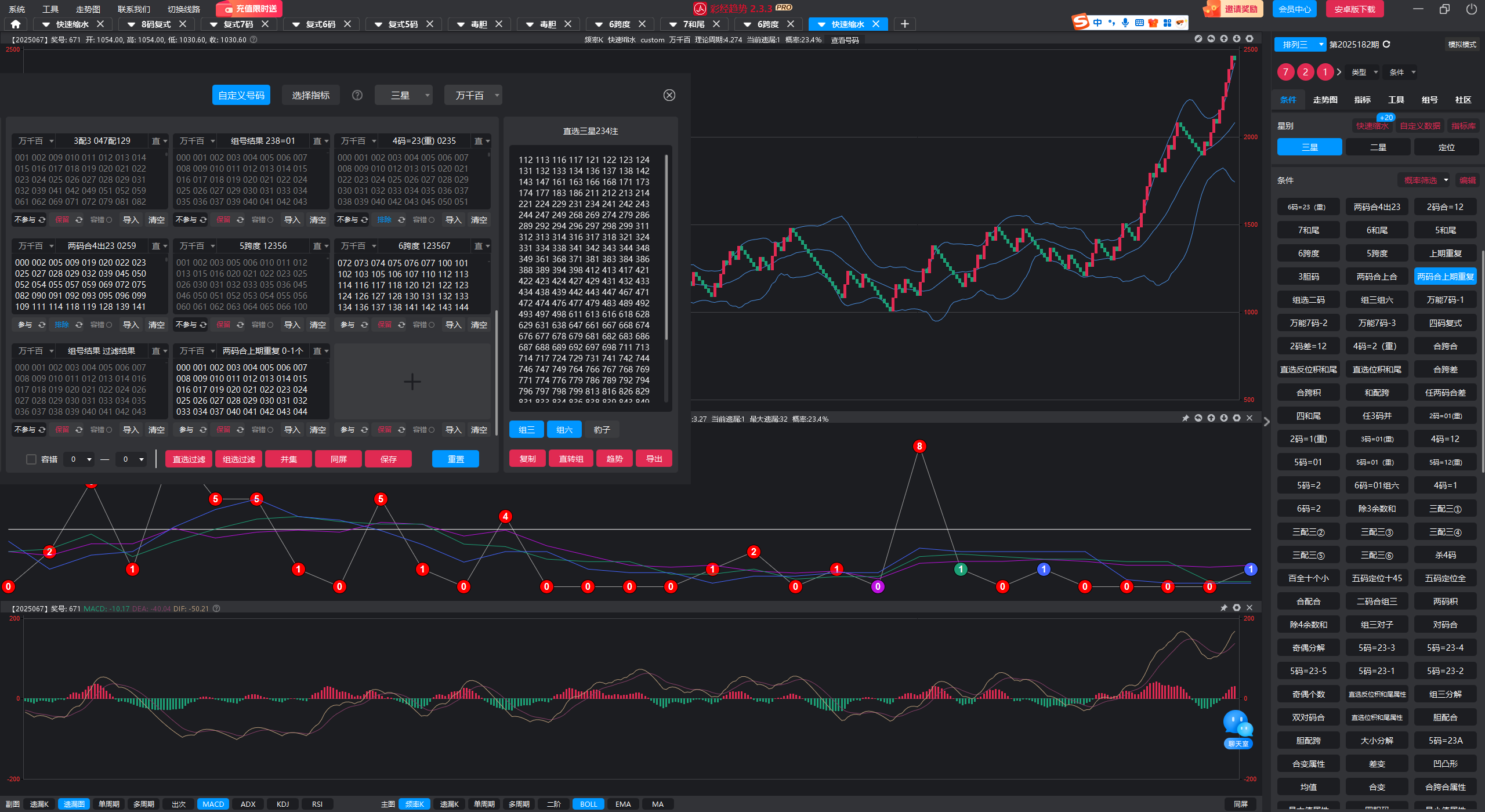This screenshot has height=812, width=1485.
Task: Click the down-arrow icon above main chart
Action: point(1237,39)
